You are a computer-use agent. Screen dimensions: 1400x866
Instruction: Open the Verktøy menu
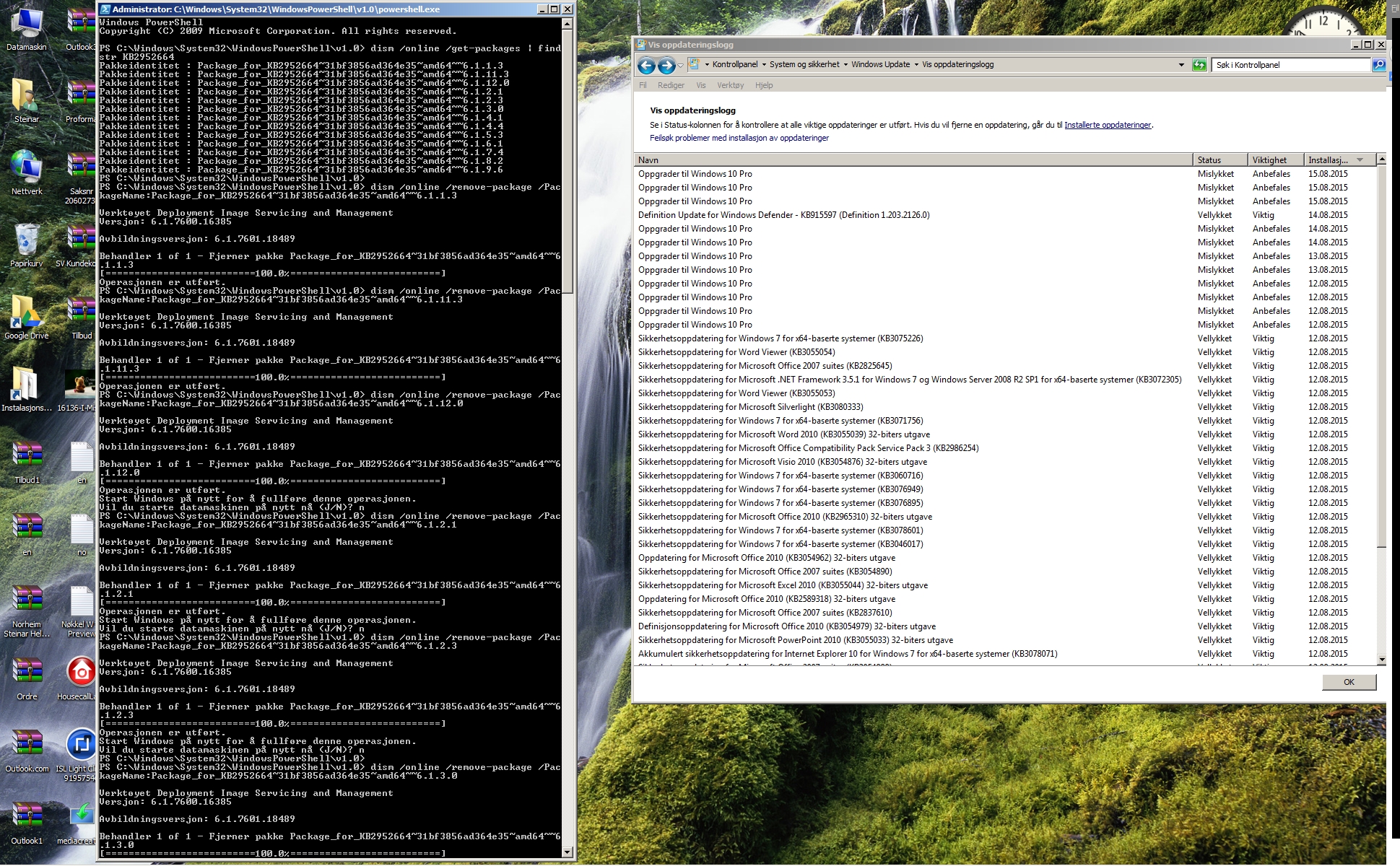tap(730, 85)
